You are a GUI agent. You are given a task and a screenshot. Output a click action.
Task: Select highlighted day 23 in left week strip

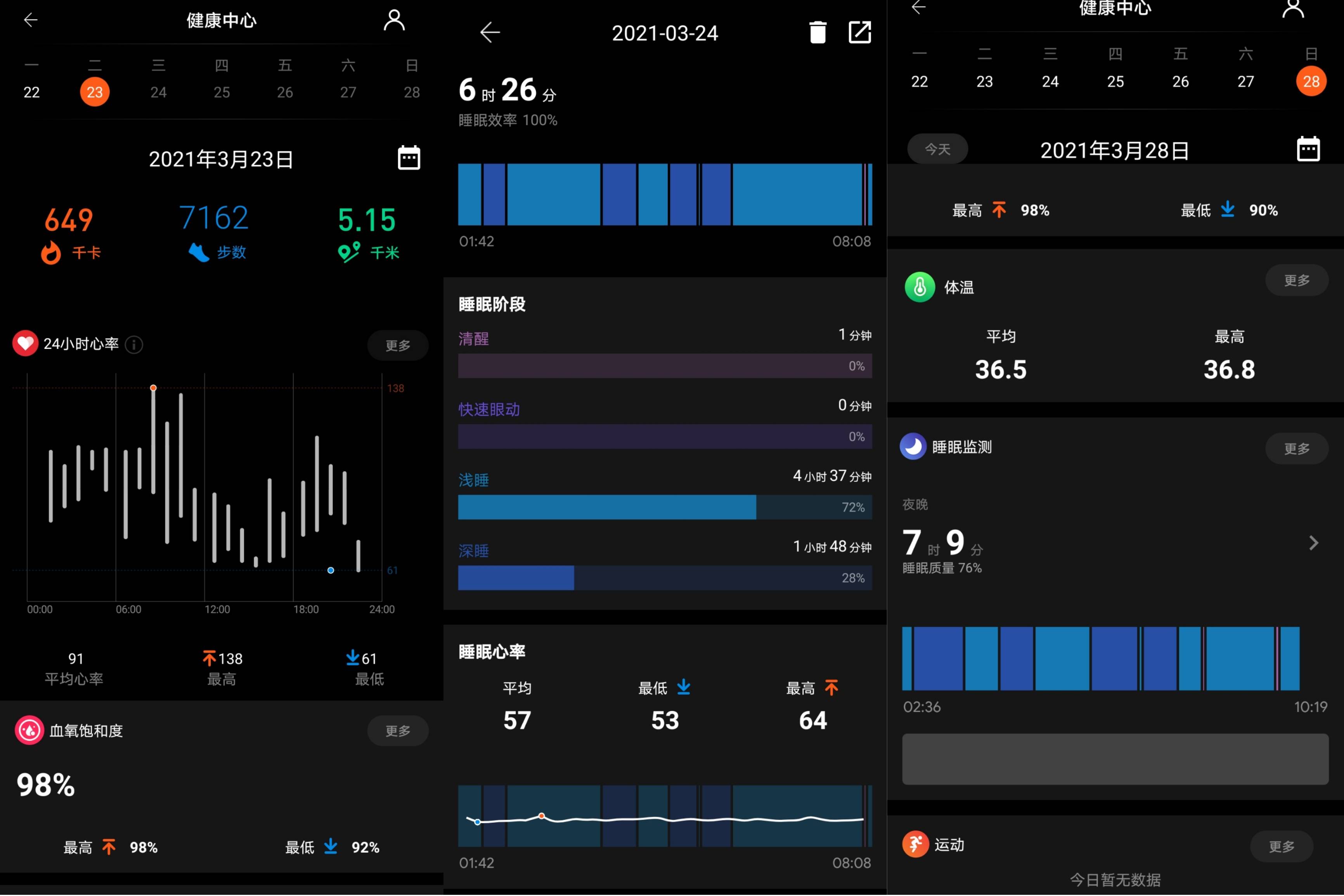(x=95, y=92)
